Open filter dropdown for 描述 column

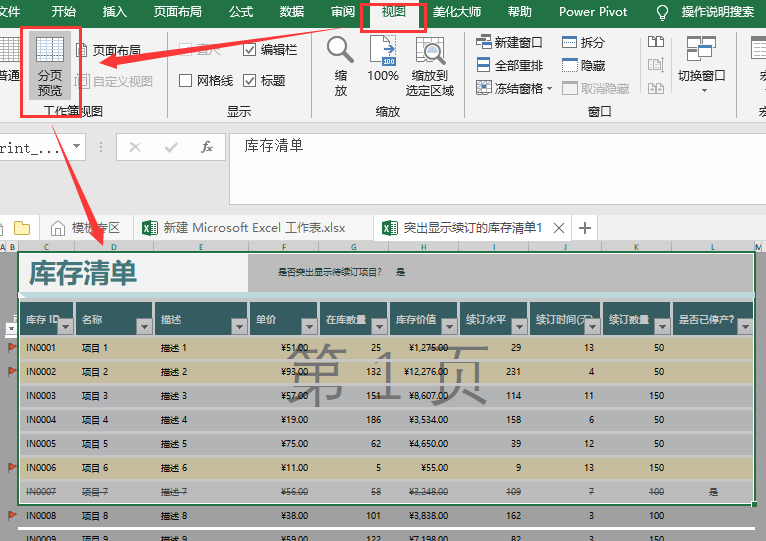(x=239, y=326)
